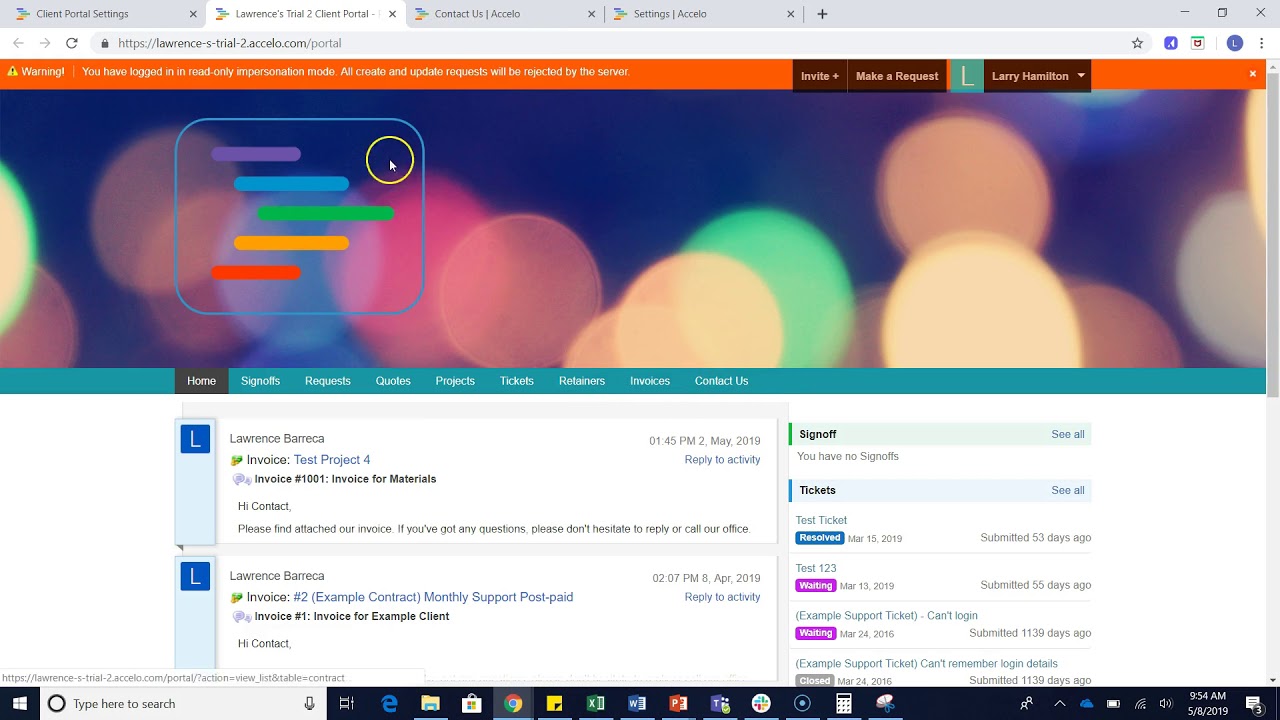Open the Can't login support ticket

coord(886,616)
